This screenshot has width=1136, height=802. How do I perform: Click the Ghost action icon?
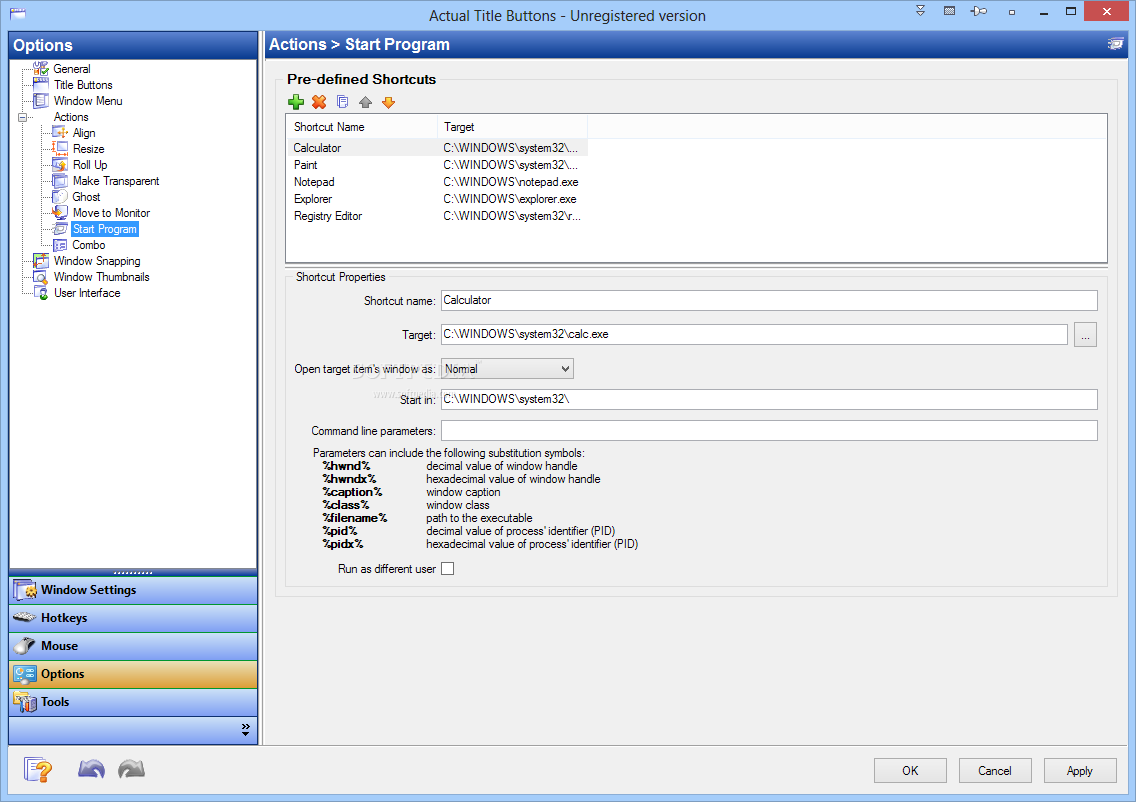(60, 196)
